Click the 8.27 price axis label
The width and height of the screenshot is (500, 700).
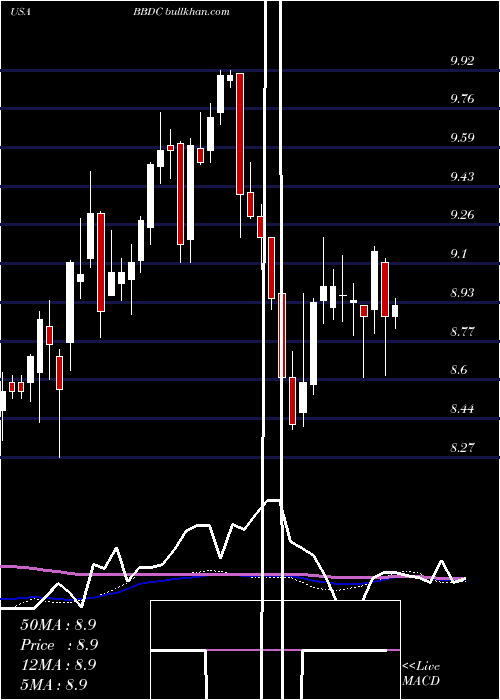pos(462,448)
